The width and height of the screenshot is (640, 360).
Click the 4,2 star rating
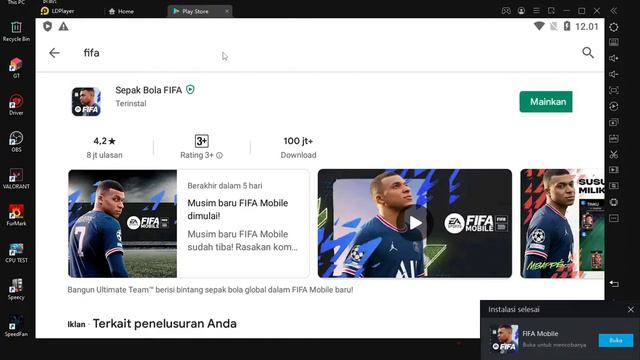tap(104, 141)
